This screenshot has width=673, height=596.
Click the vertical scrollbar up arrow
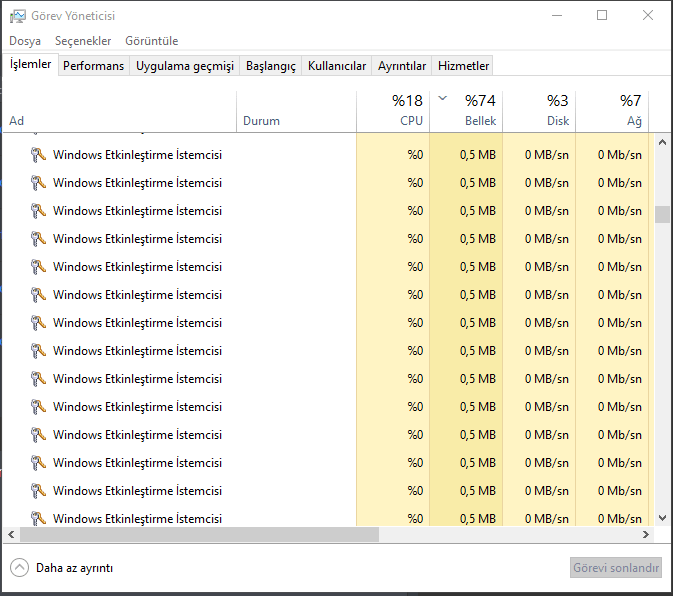coord(662,142)
